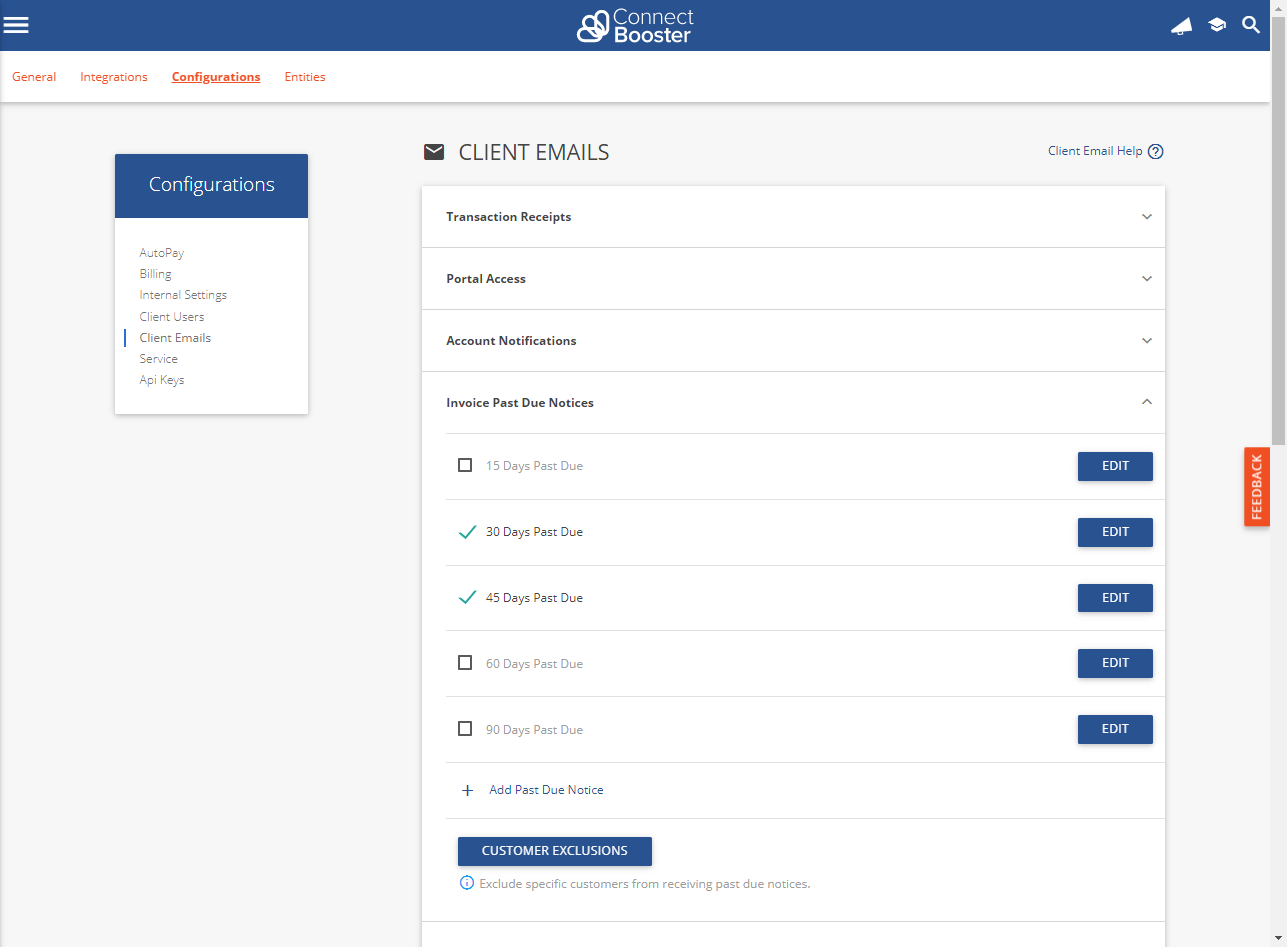This screenshot has height=947, width=1287.
Task: Click the search magnifier icon
Action: point(1251,25)
